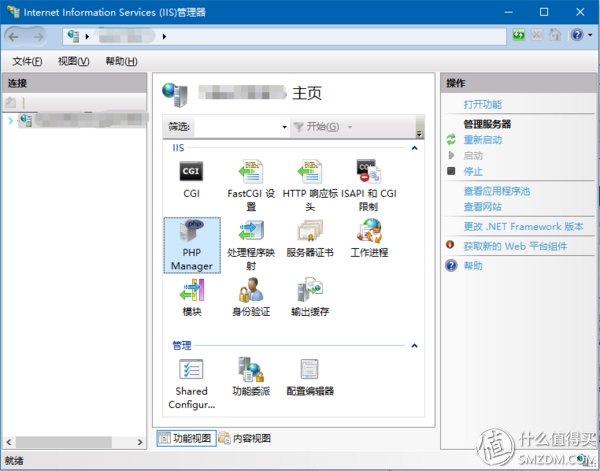Click 停止 to stop server
The image size is (600, 471).
(473, 171)
